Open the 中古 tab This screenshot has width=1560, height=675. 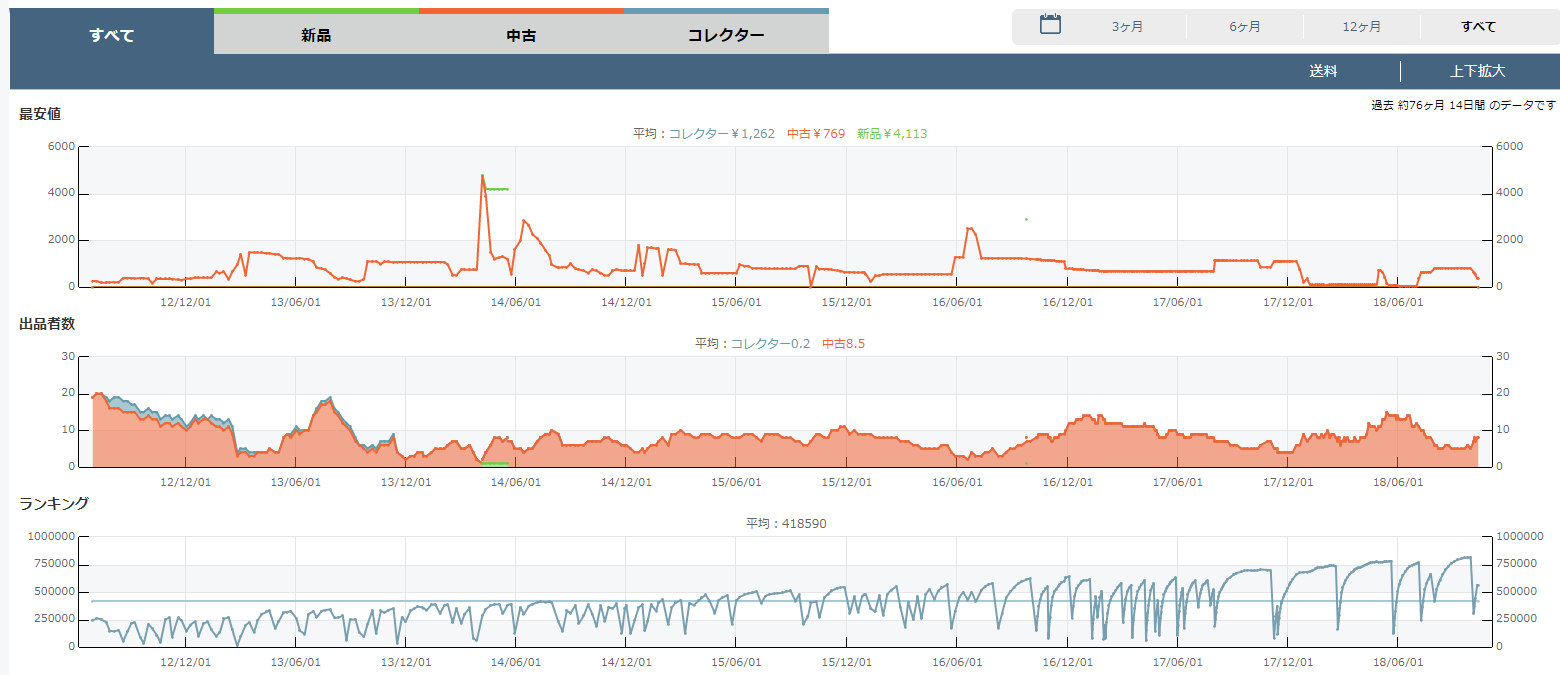coord(521,35)
